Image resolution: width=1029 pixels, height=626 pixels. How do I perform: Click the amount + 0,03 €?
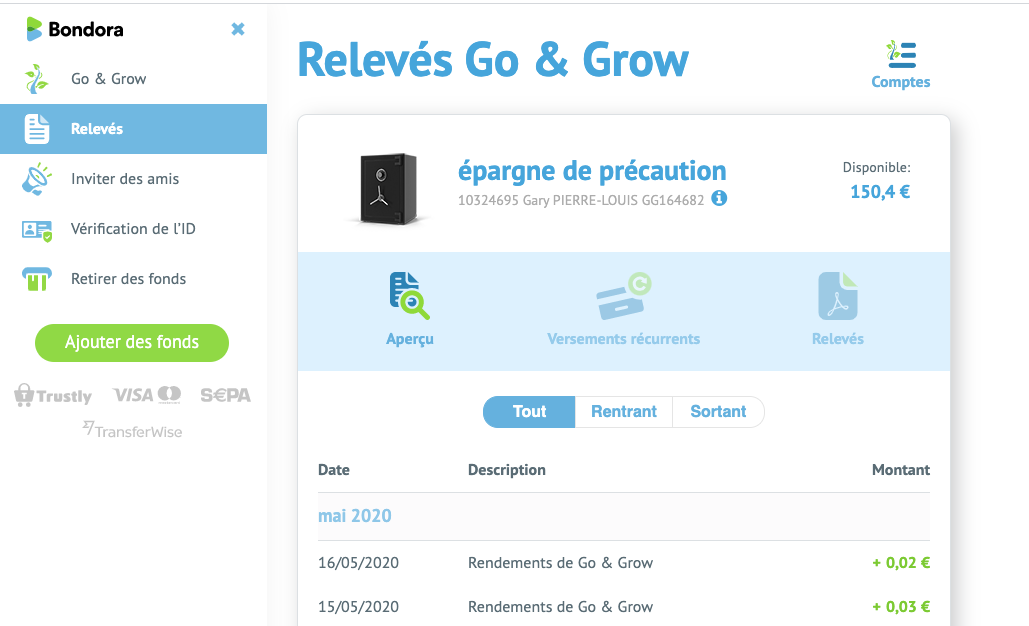tap(901, 607)
